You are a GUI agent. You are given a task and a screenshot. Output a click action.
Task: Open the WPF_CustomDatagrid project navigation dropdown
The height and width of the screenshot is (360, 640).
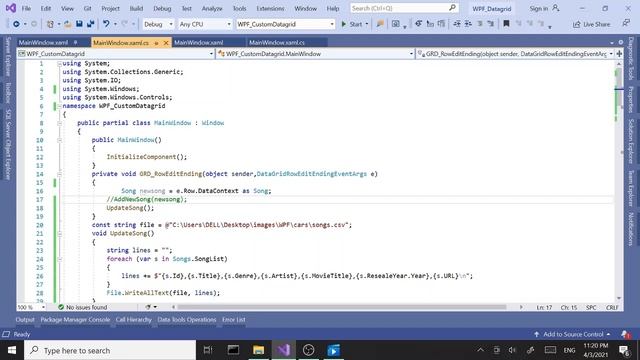click(x=116, y=53)
